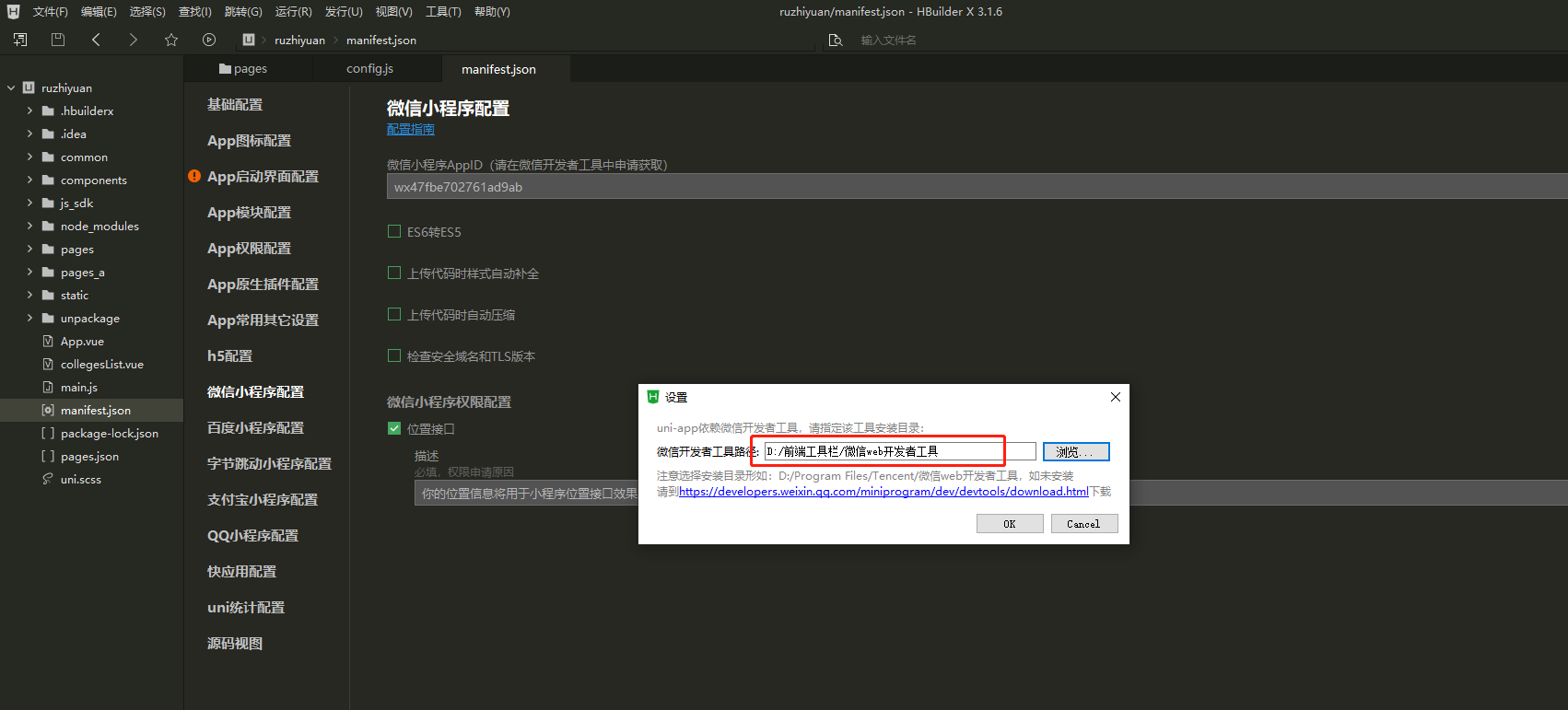Click the project icon in breadcrumb bar
Screen dimensions: 1568x710
249,40
